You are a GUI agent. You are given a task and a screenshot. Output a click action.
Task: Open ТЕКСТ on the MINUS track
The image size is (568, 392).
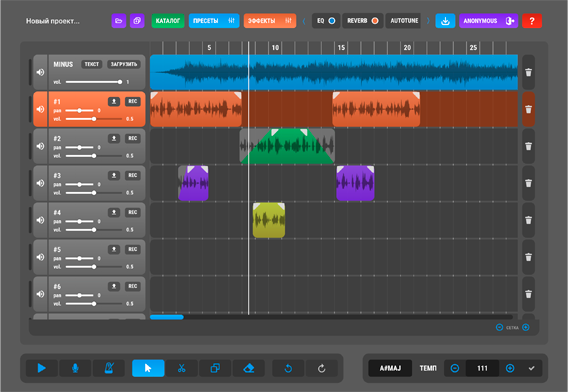[91, 64]
